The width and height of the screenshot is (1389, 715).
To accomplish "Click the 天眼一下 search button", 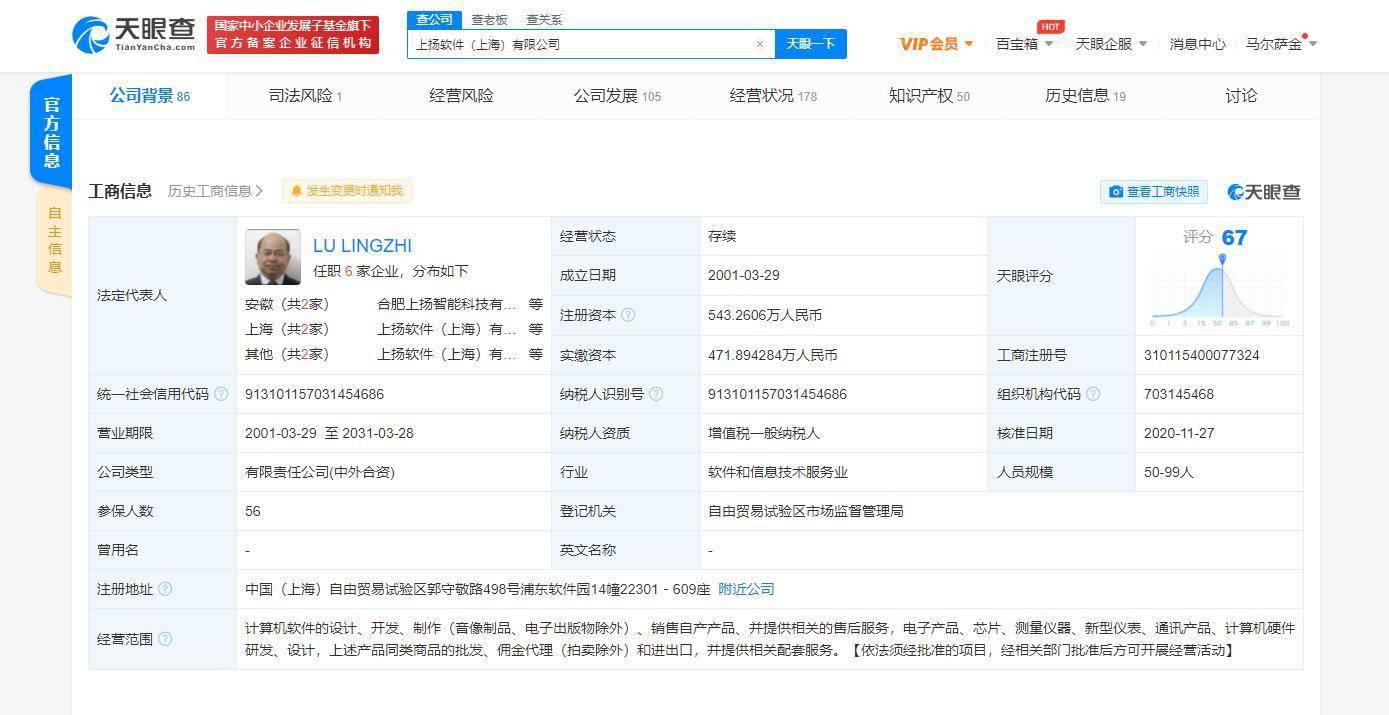I will coord(811,44).
